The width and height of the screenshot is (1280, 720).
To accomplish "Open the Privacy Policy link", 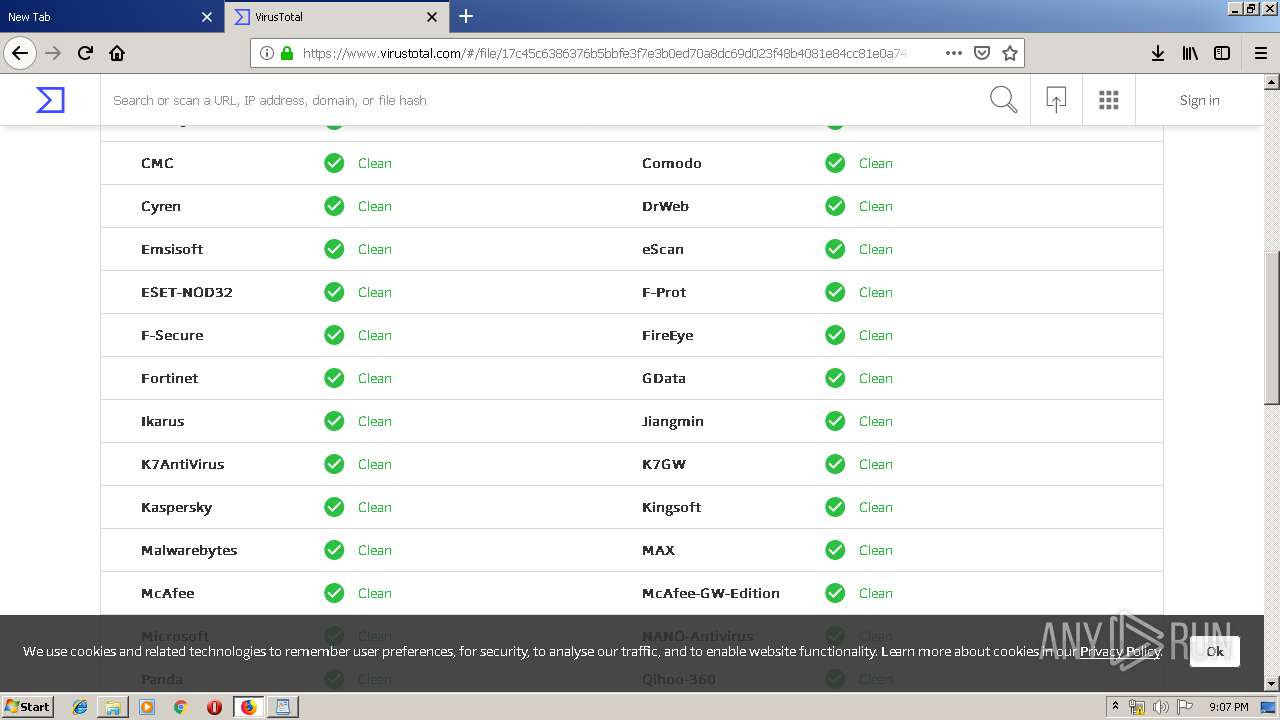I will [1120, 651].
